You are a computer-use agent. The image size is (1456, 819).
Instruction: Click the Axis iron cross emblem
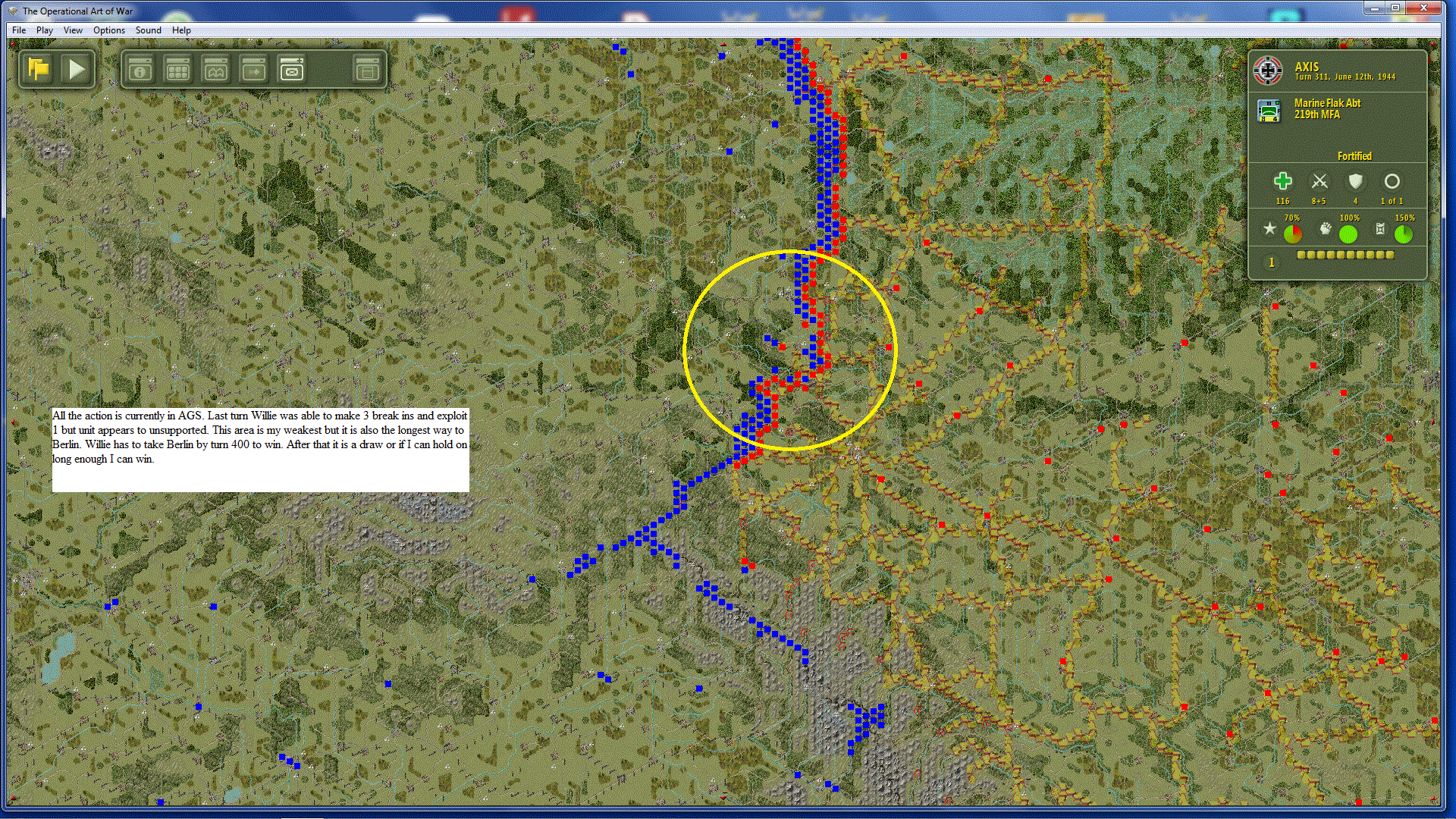click(1268, 71)
